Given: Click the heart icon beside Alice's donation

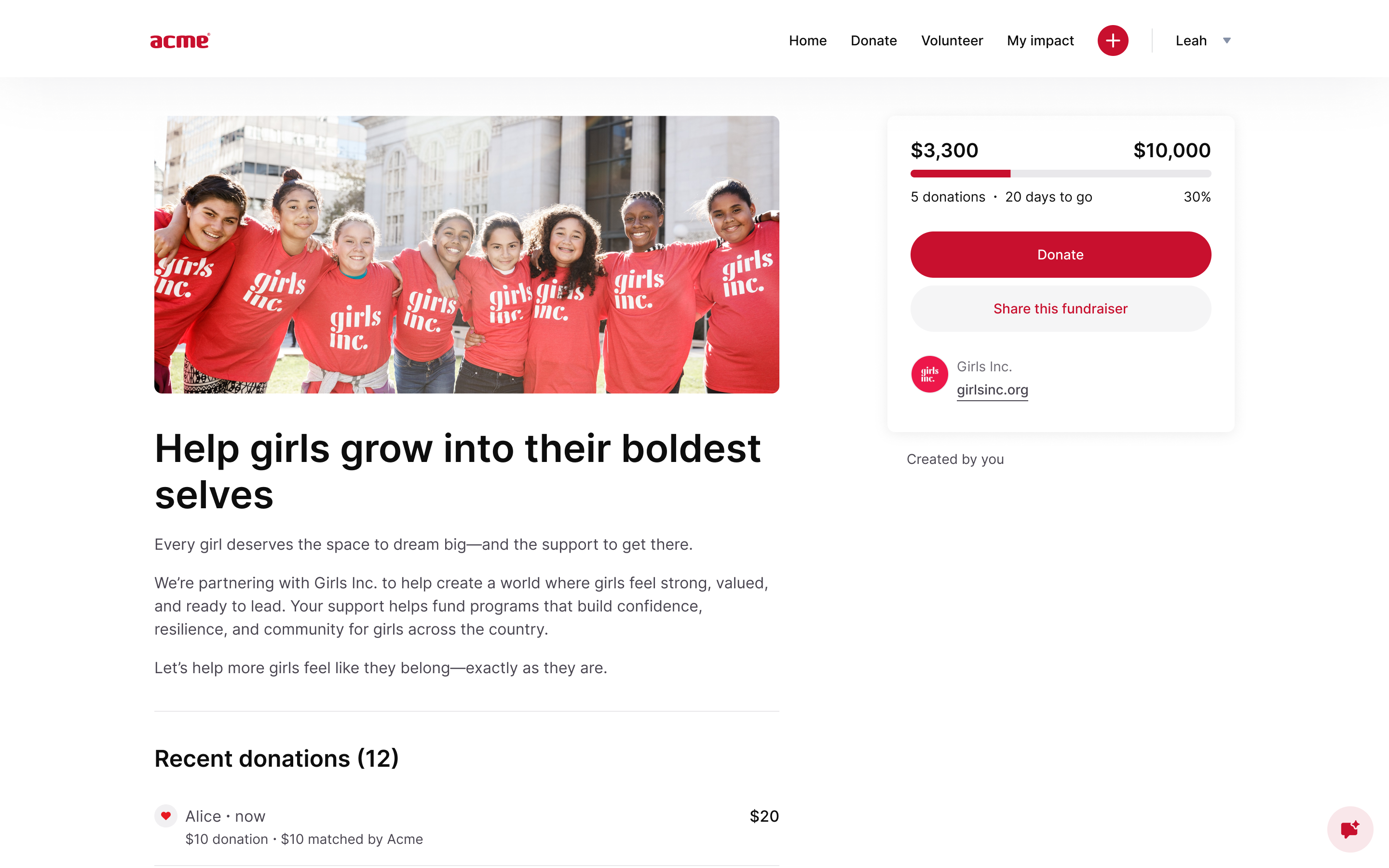Looking at the screenshot, I should (x=166, y=816).
